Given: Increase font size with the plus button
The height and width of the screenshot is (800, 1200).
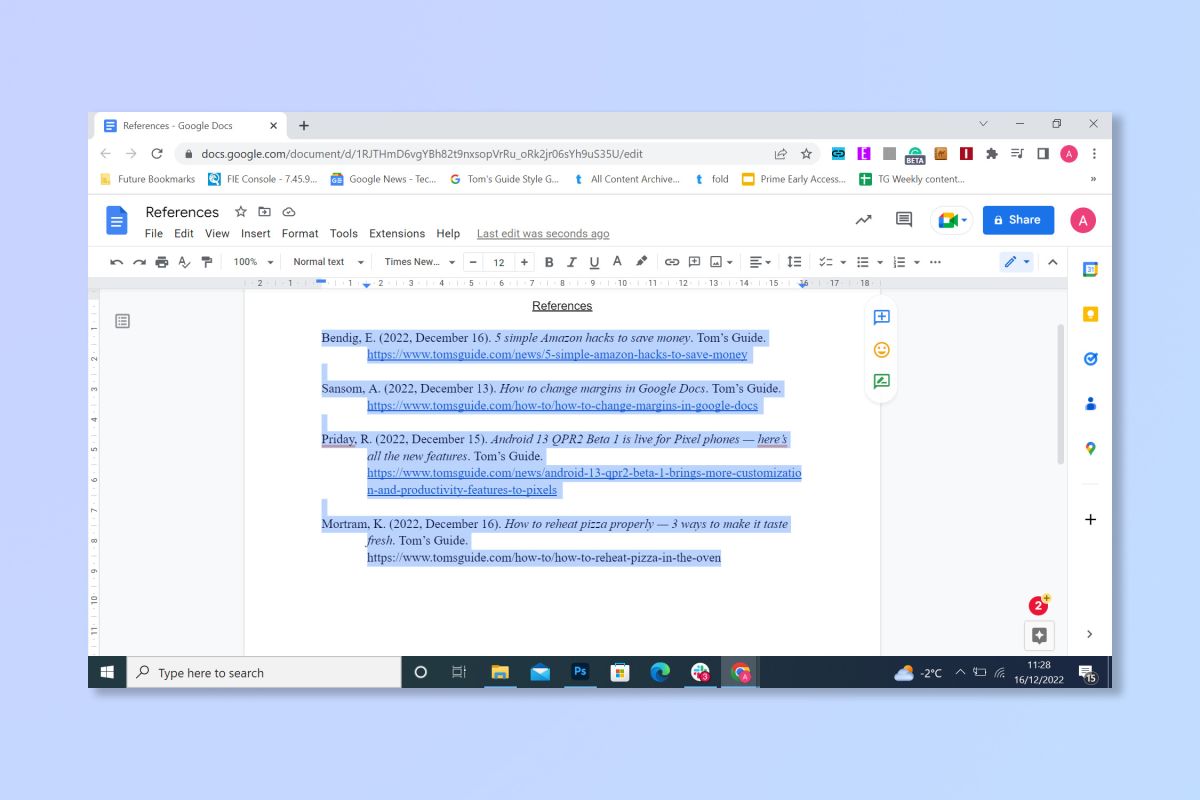Looking at the screenshot, I should point(524,262).
